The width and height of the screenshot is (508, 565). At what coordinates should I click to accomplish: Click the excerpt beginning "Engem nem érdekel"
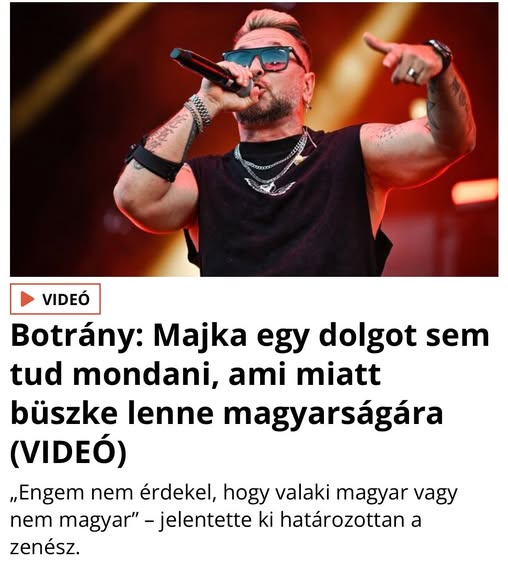233,520
